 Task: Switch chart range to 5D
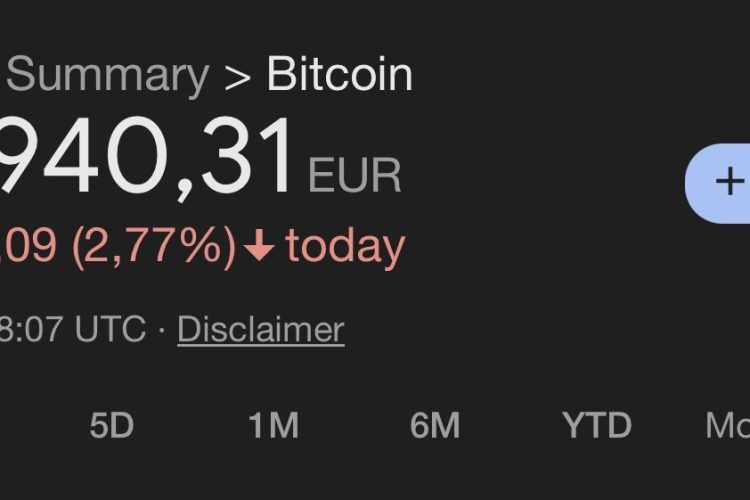pyautogui.click(x=111, y=426)
